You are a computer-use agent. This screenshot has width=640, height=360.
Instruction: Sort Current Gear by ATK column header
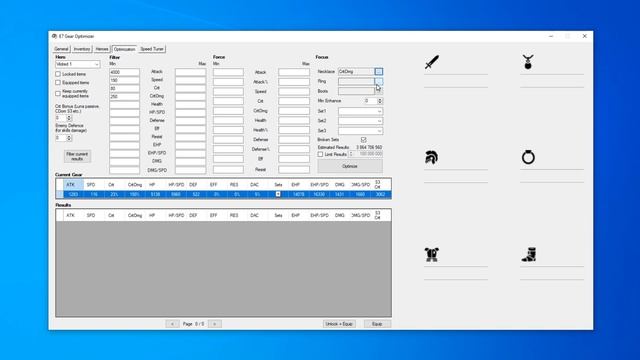pos(73,185)
